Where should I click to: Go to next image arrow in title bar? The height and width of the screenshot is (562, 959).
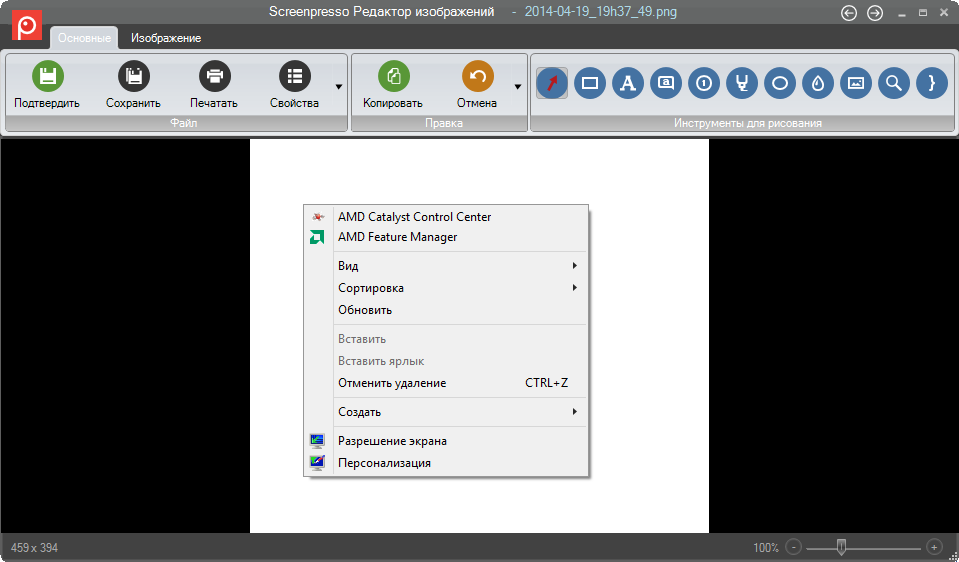875,13
